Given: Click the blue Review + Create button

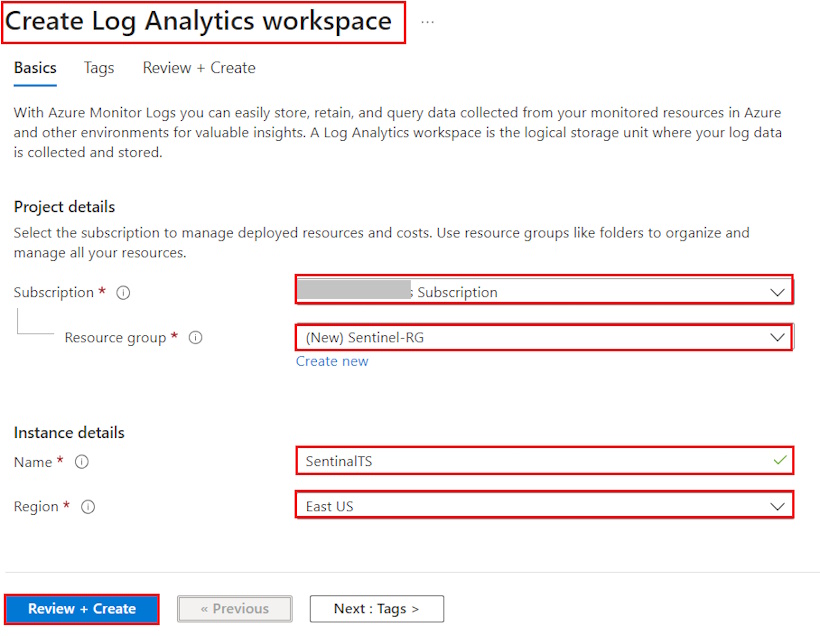Looking at the screenshot, I should point(82,609).
